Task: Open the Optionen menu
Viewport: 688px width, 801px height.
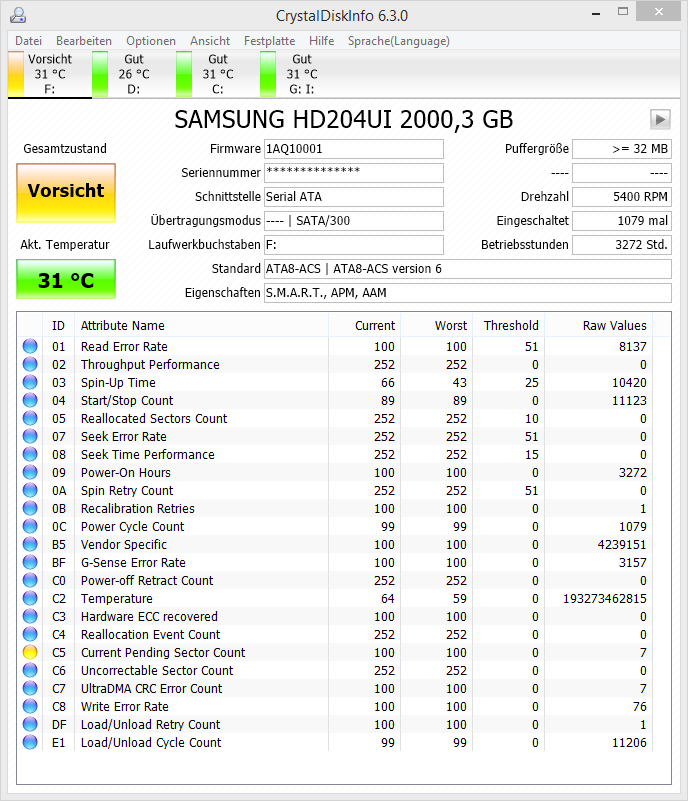Action: (x=151, y=41)
